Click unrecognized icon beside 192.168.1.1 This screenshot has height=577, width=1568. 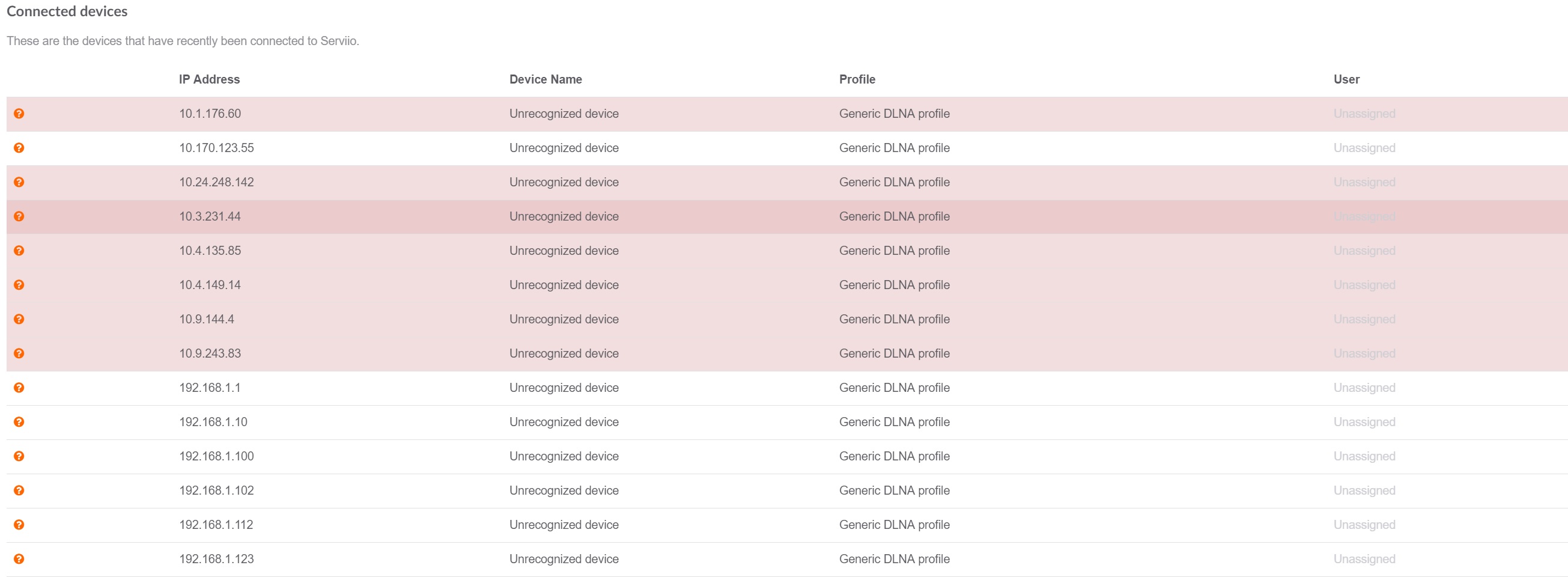19,388
